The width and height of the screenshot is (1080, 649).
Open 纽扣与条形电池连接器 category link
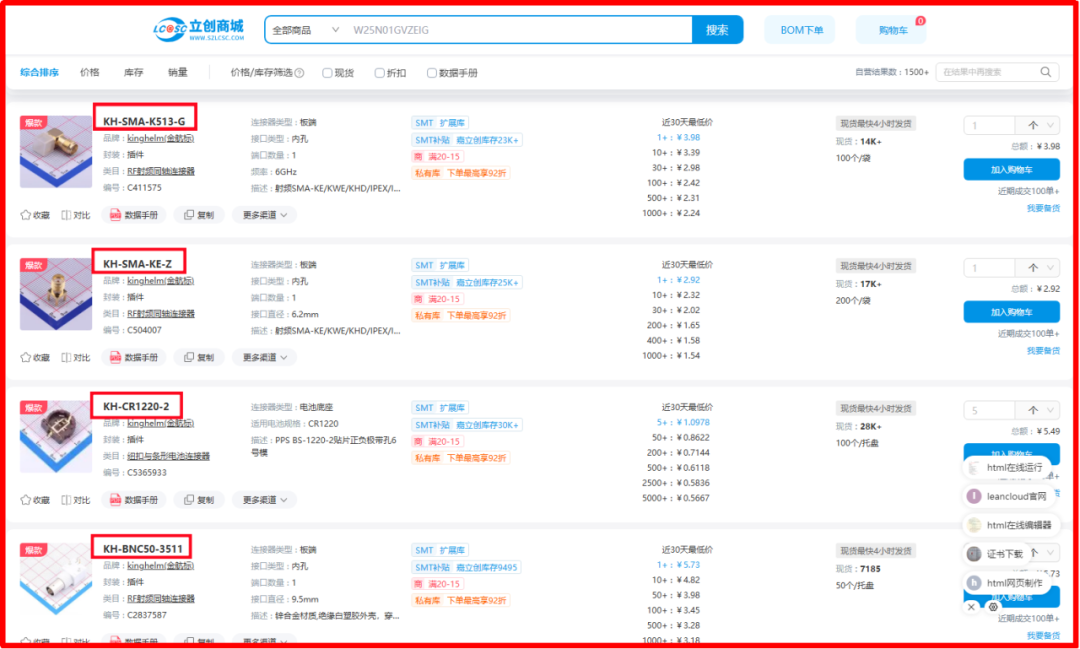tap(169, 456)
